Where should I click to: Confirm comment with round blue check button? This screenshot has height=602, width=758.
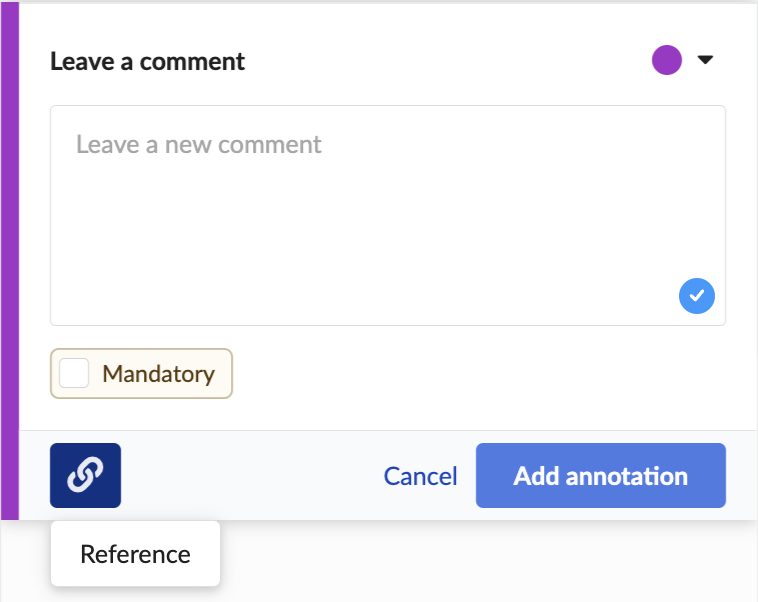point(697,296)
